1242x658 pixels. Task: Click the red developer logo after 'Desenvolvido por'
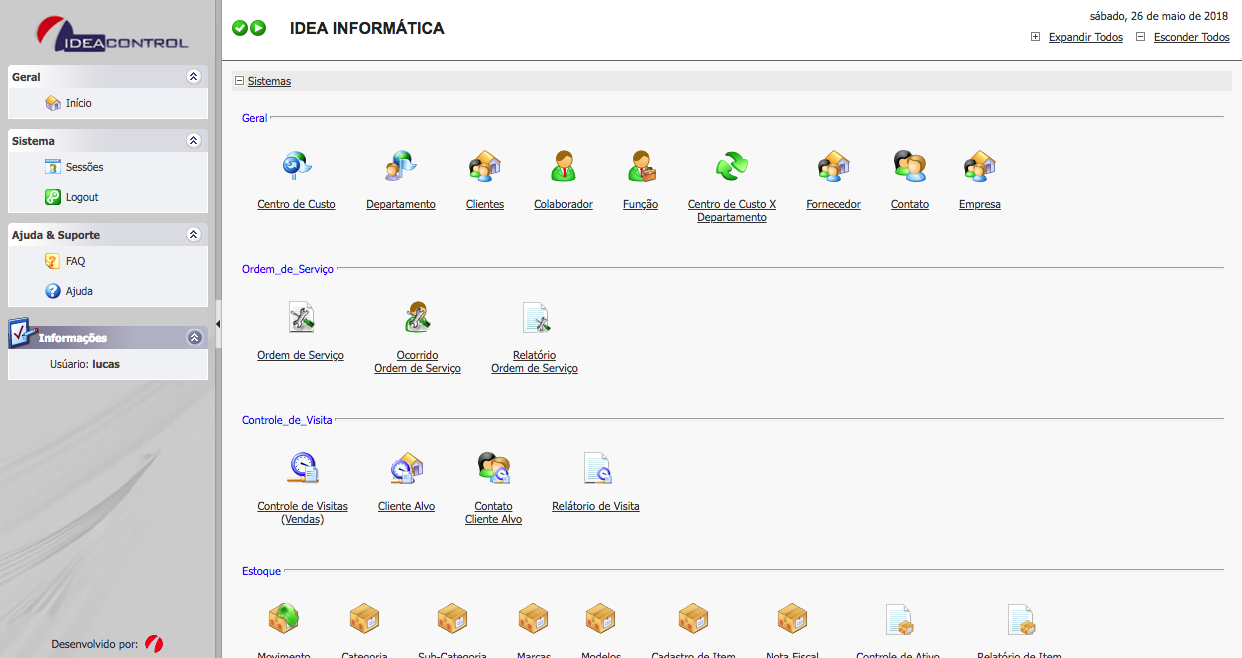click(x=154, y=644)
